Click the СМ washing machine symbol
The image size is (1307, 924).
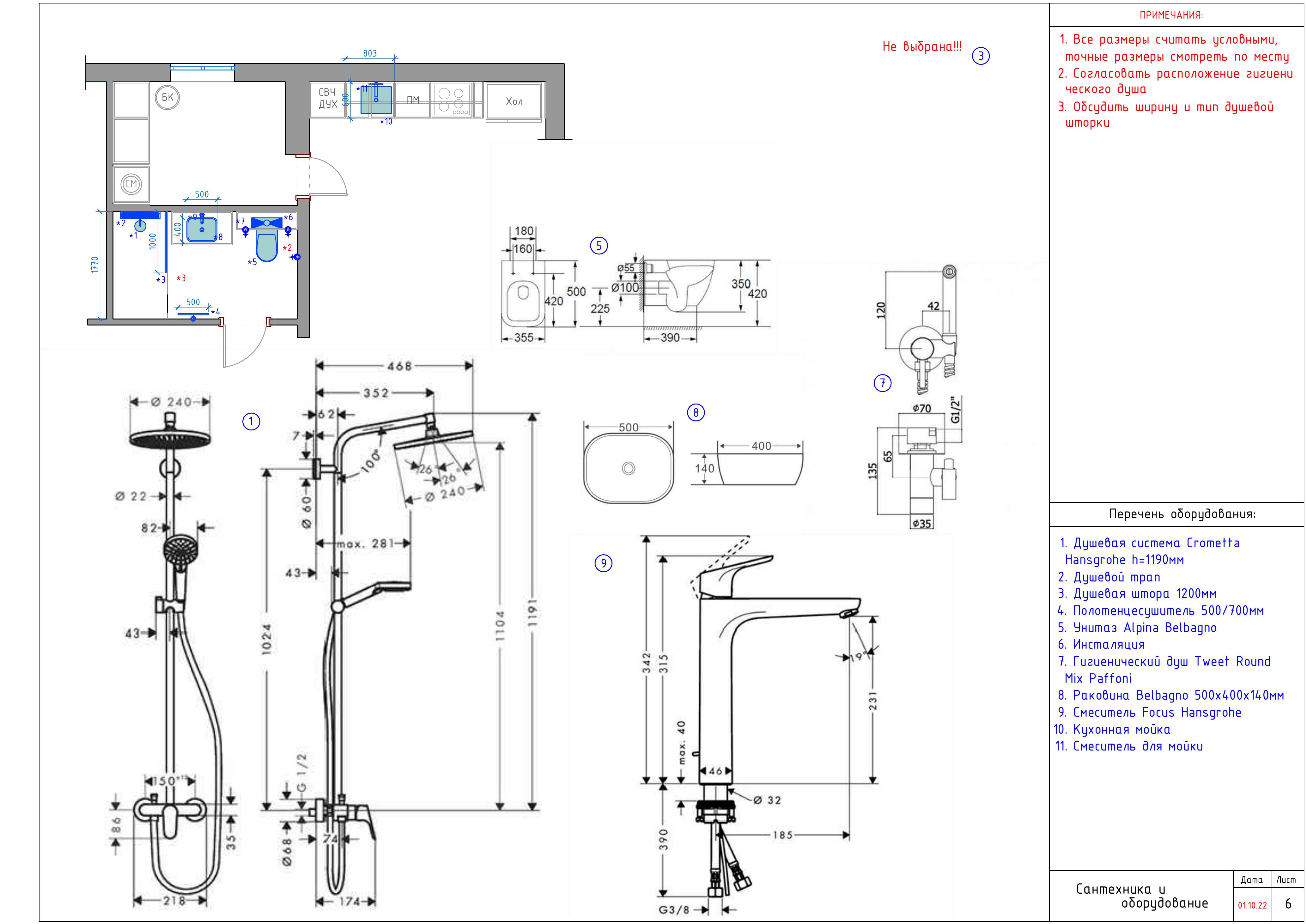coord(131,184)
